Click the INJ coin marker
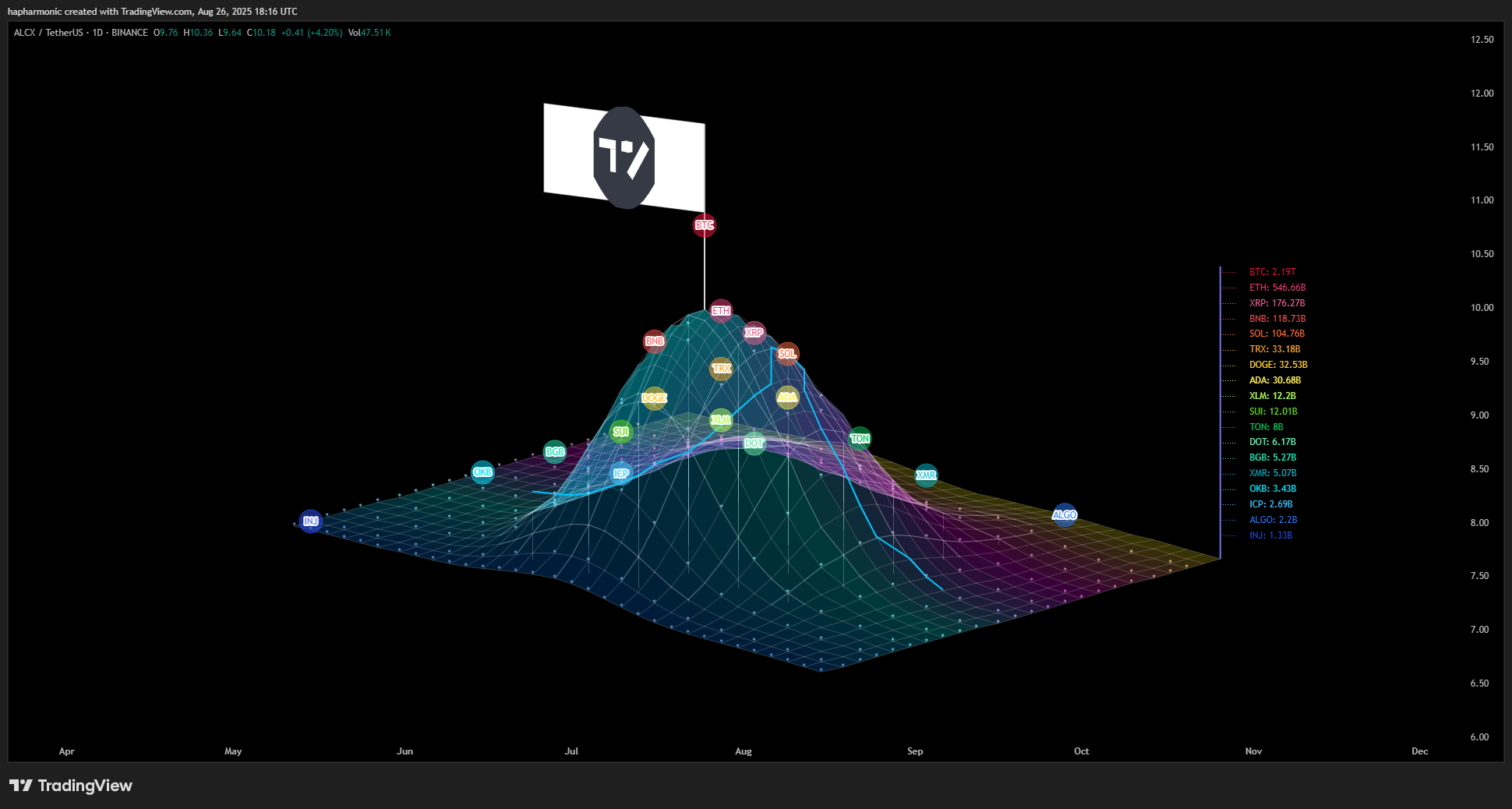 (311, 521)
